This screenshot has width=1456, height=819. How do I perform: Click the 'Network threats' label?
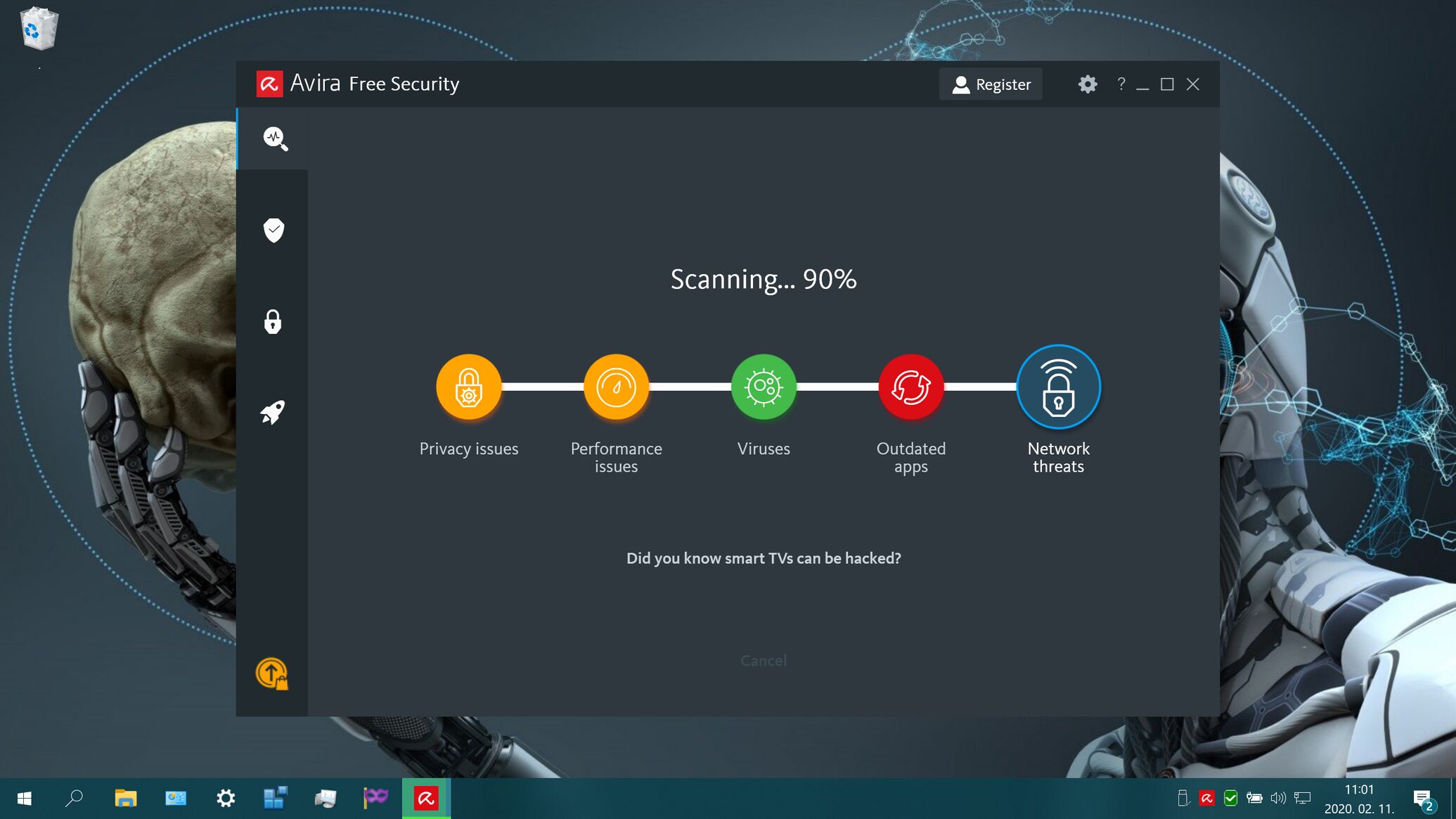(1058, 458)
